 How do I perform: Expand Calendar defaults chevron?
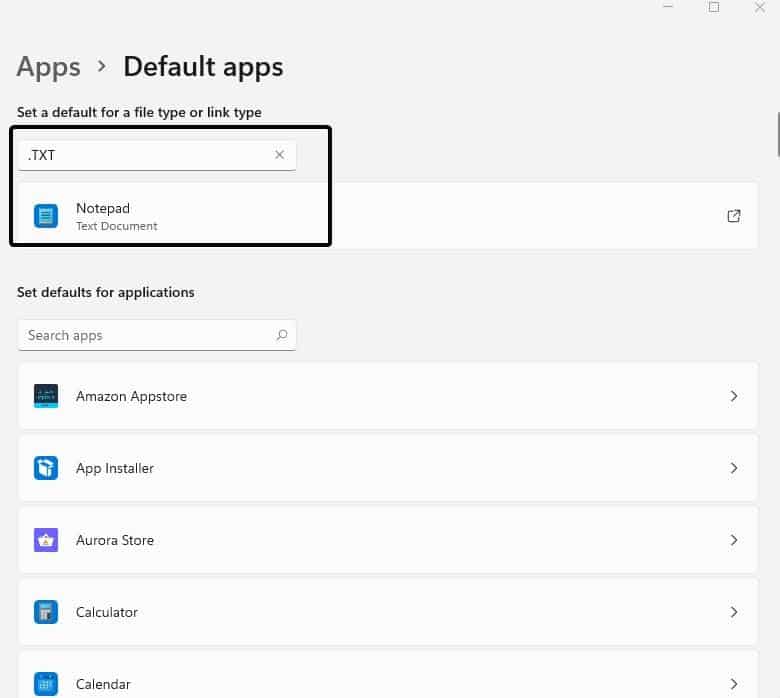(734, 684)
